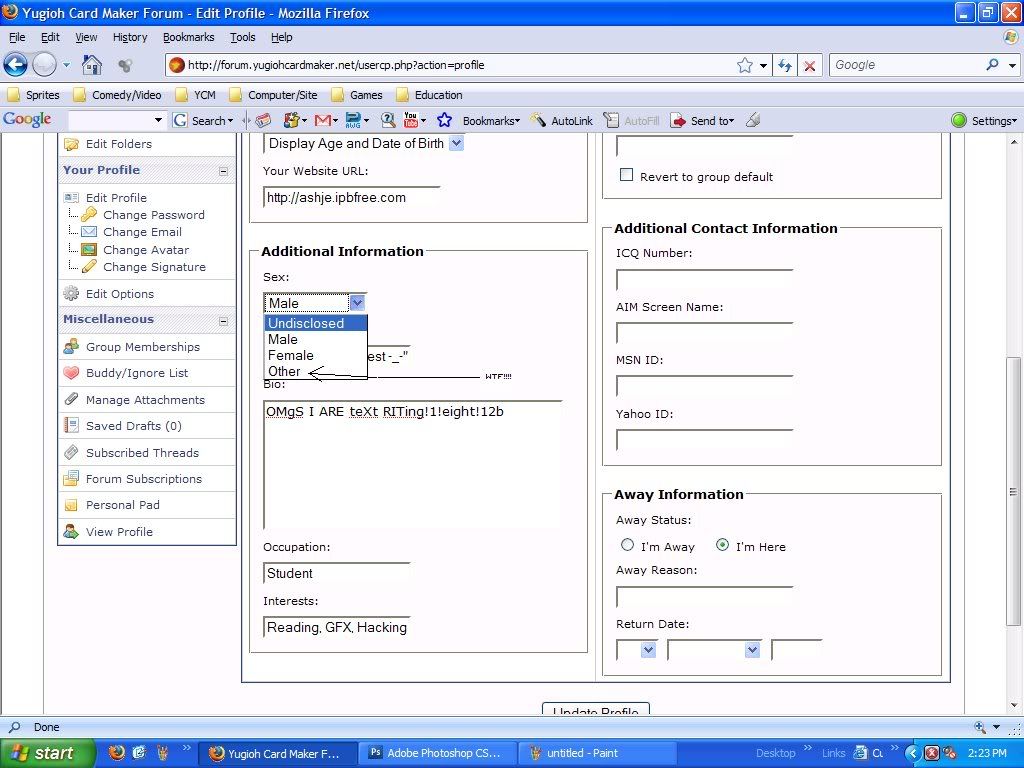The width and height of the screenshot is (1024, 768).
Task: Click the Firefox Home icon
Action: tap(92, 65)
